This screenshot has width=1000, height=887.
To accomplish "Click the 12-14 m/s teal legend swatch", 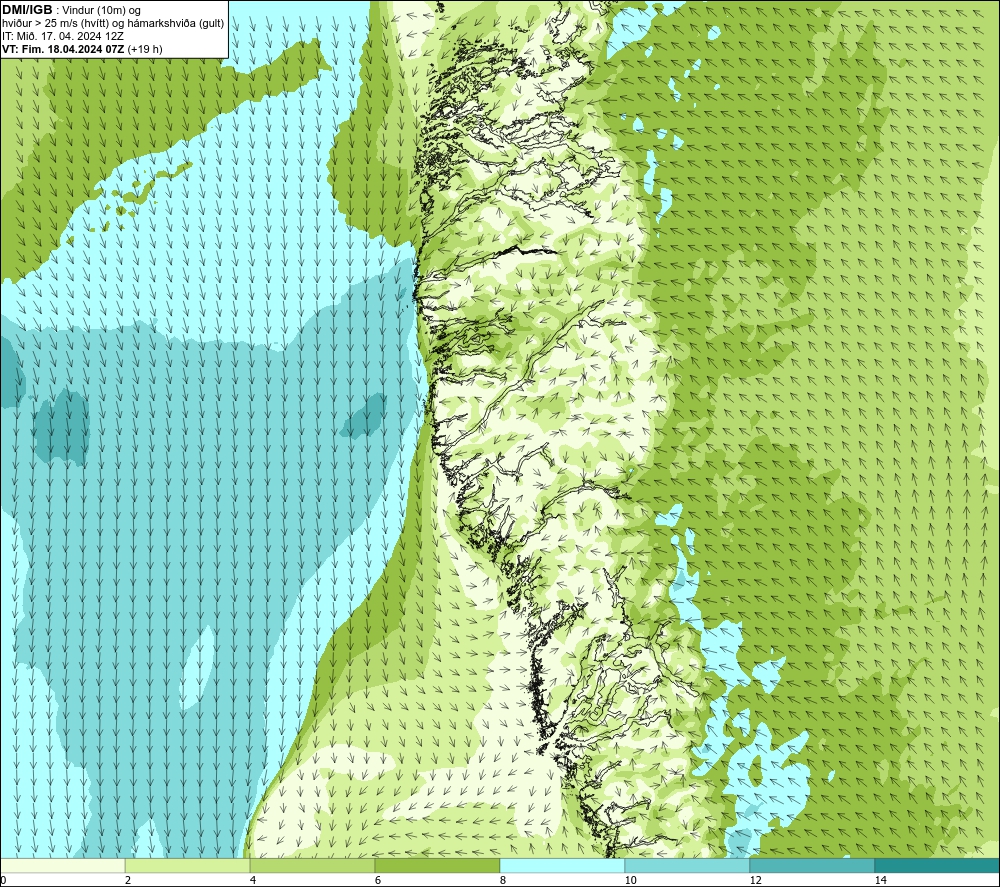I will pos(812,865).
